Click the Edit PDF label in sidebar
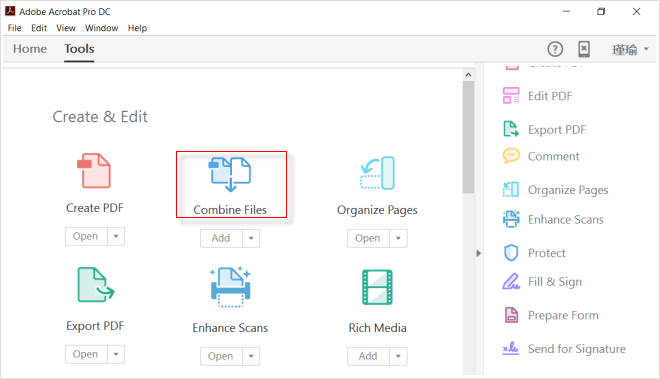This screenshot has height=379, width=660. (x=550, y=96)
